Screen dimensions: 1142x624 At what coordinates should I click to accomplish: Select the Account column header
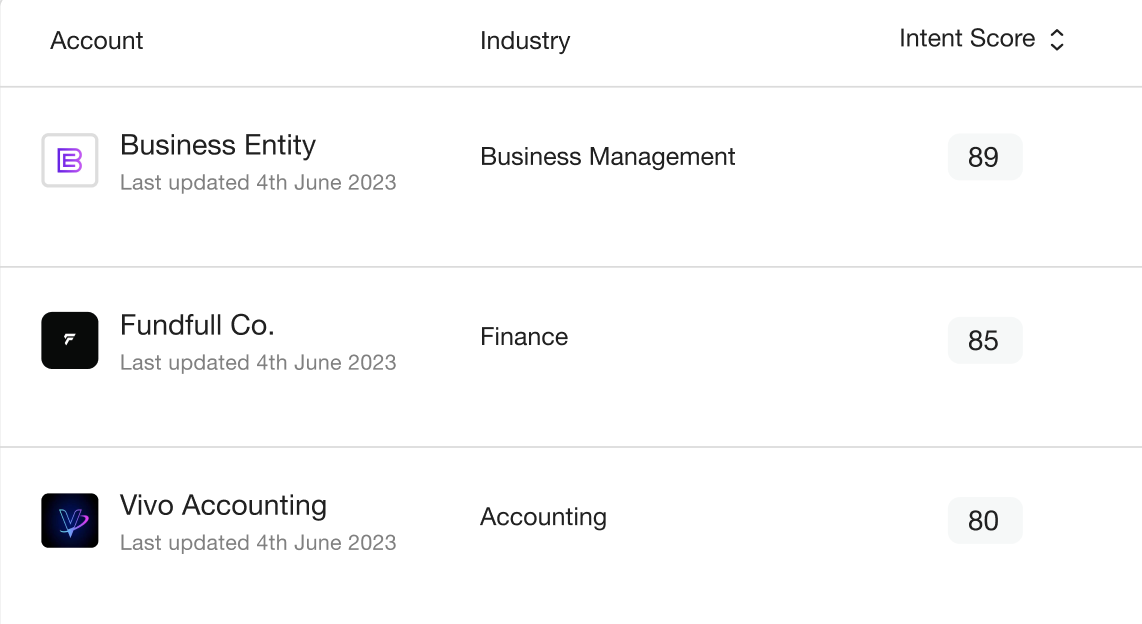click(x=96, y=41)
